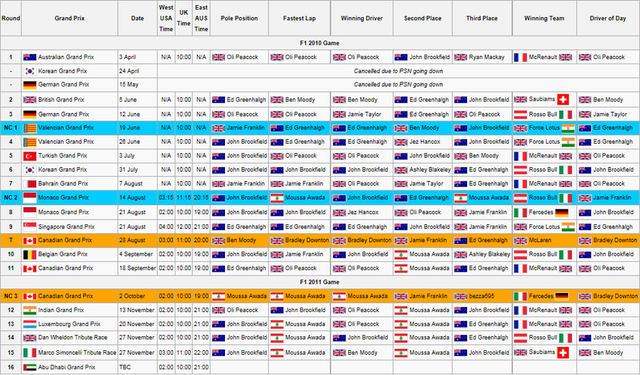Click the Monaco flag in the NC 2 row

30,198
